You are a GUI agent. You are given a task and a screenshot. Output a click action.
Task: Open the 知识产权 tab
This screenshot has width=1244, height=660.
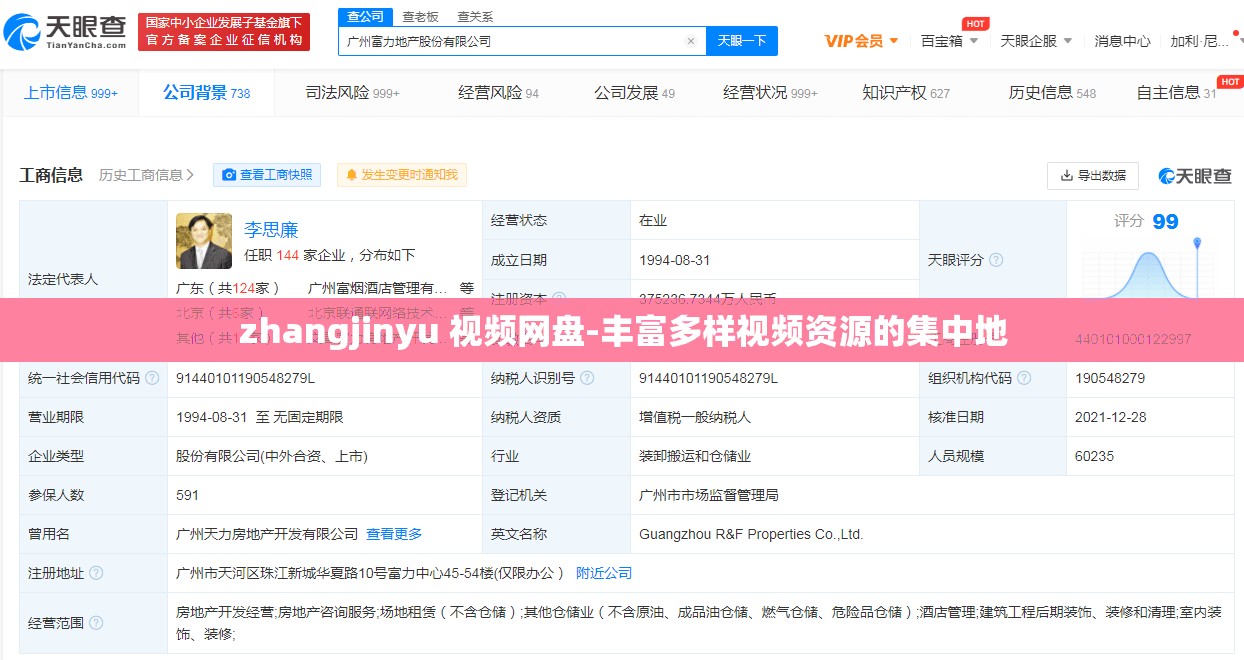906,93
